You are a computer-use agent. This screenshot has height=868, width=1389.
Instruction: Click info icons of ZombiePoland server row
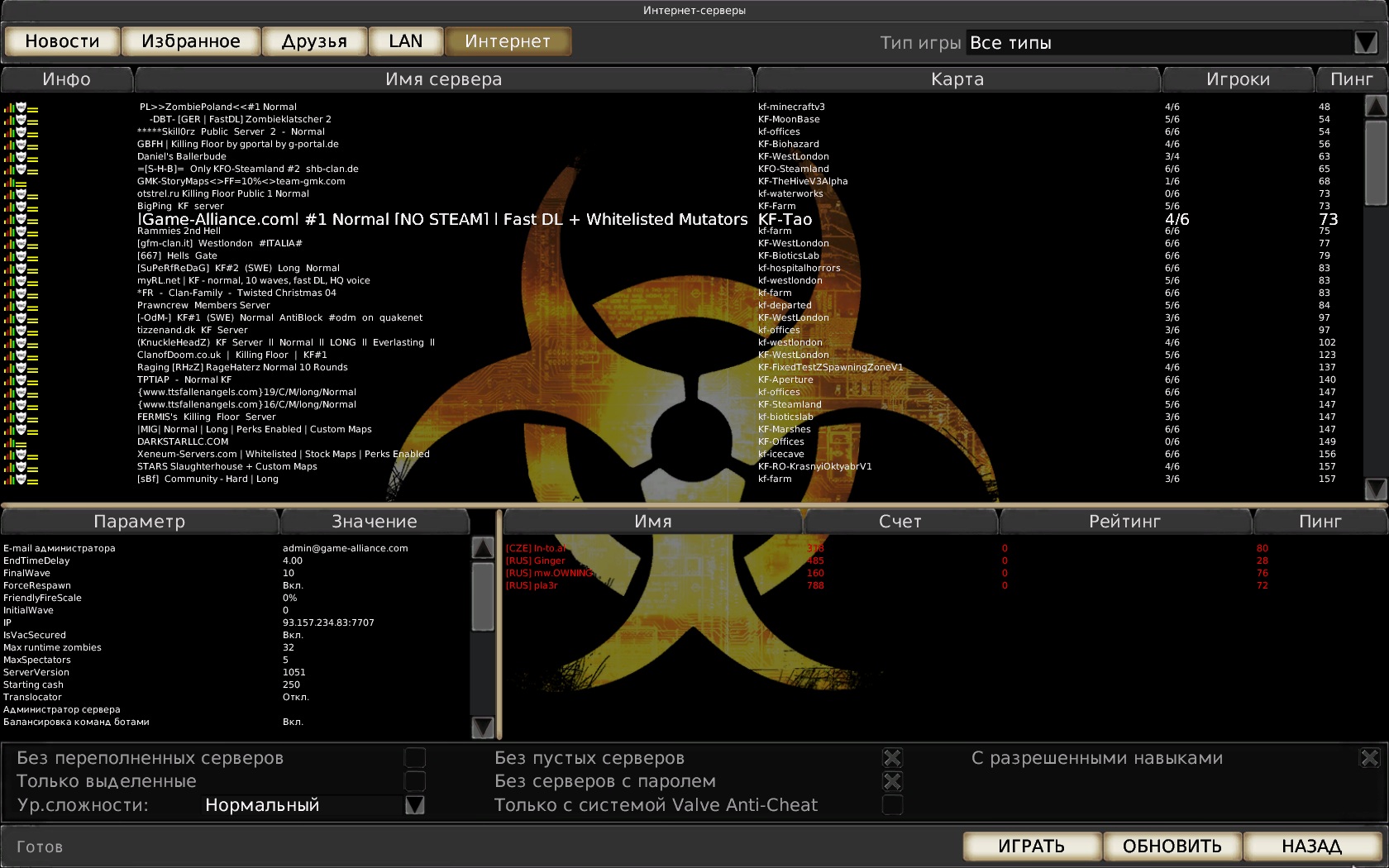pyautogui.click(x=21, y=107)
